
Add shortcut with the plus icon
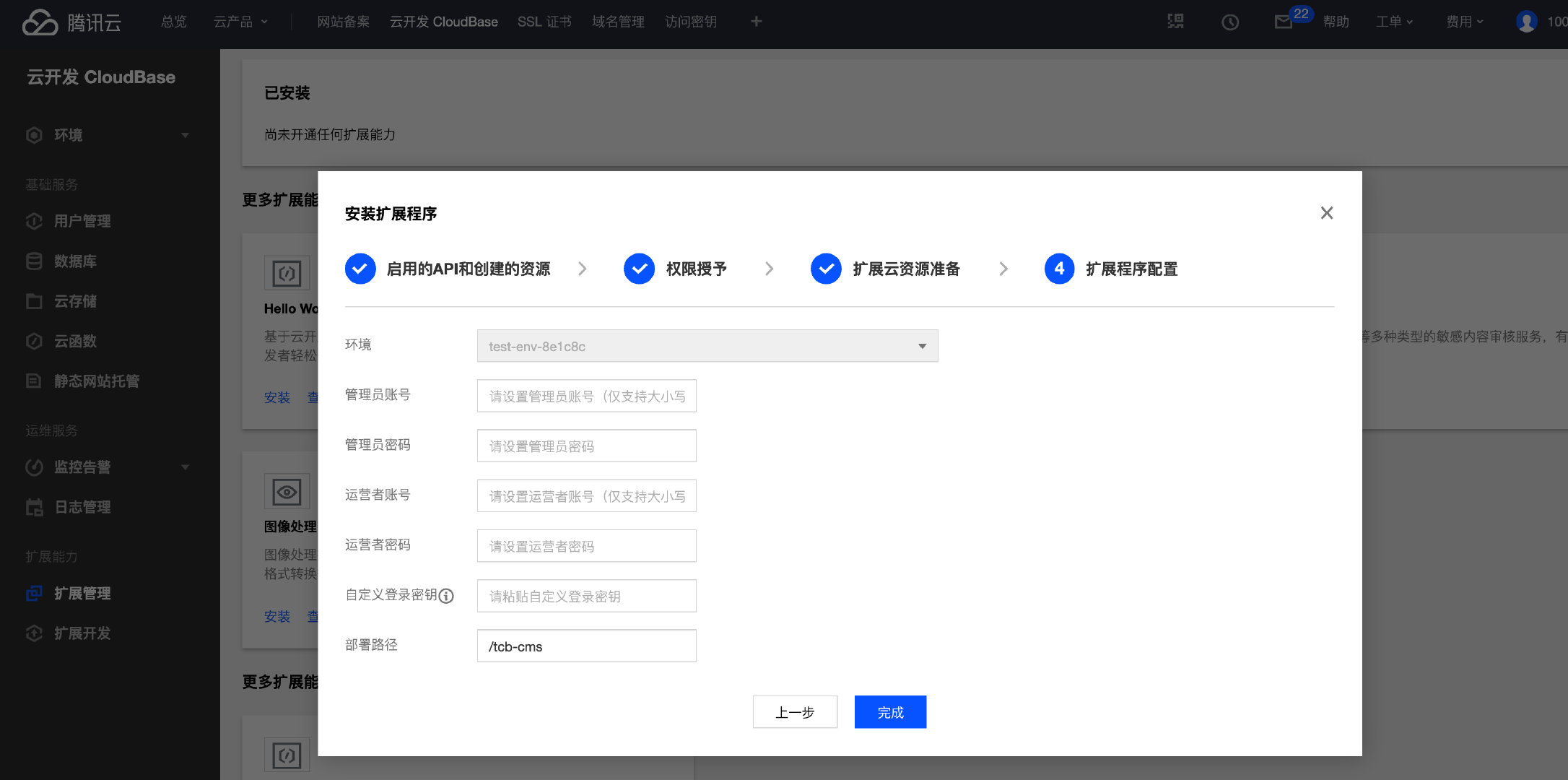point(756,22)
